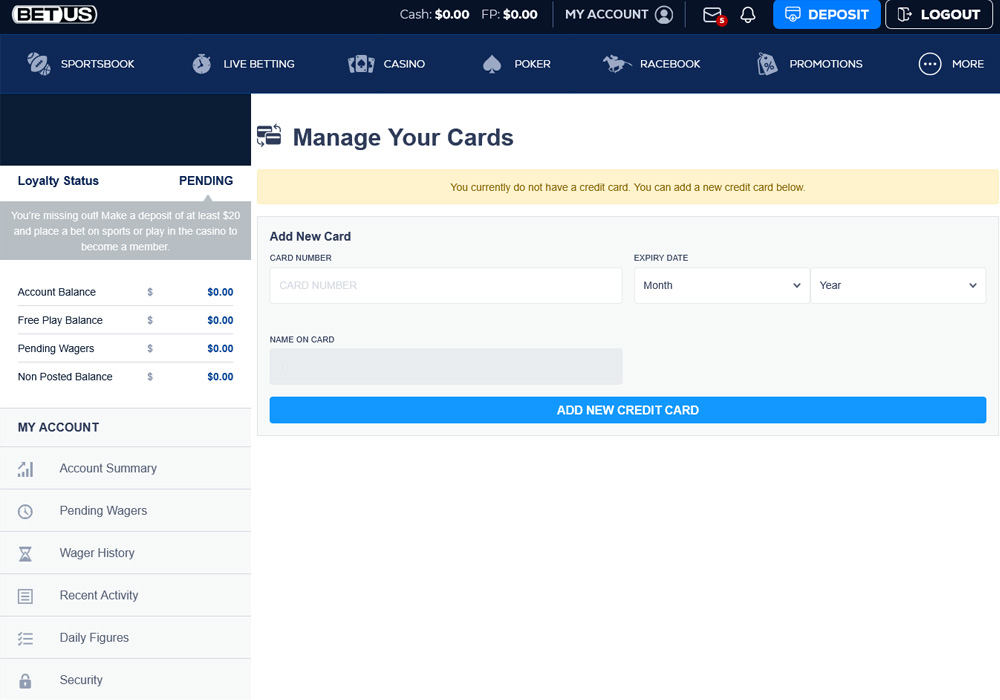Click the Poker spade icon
1000x700 pixels.
coord(491,63)
